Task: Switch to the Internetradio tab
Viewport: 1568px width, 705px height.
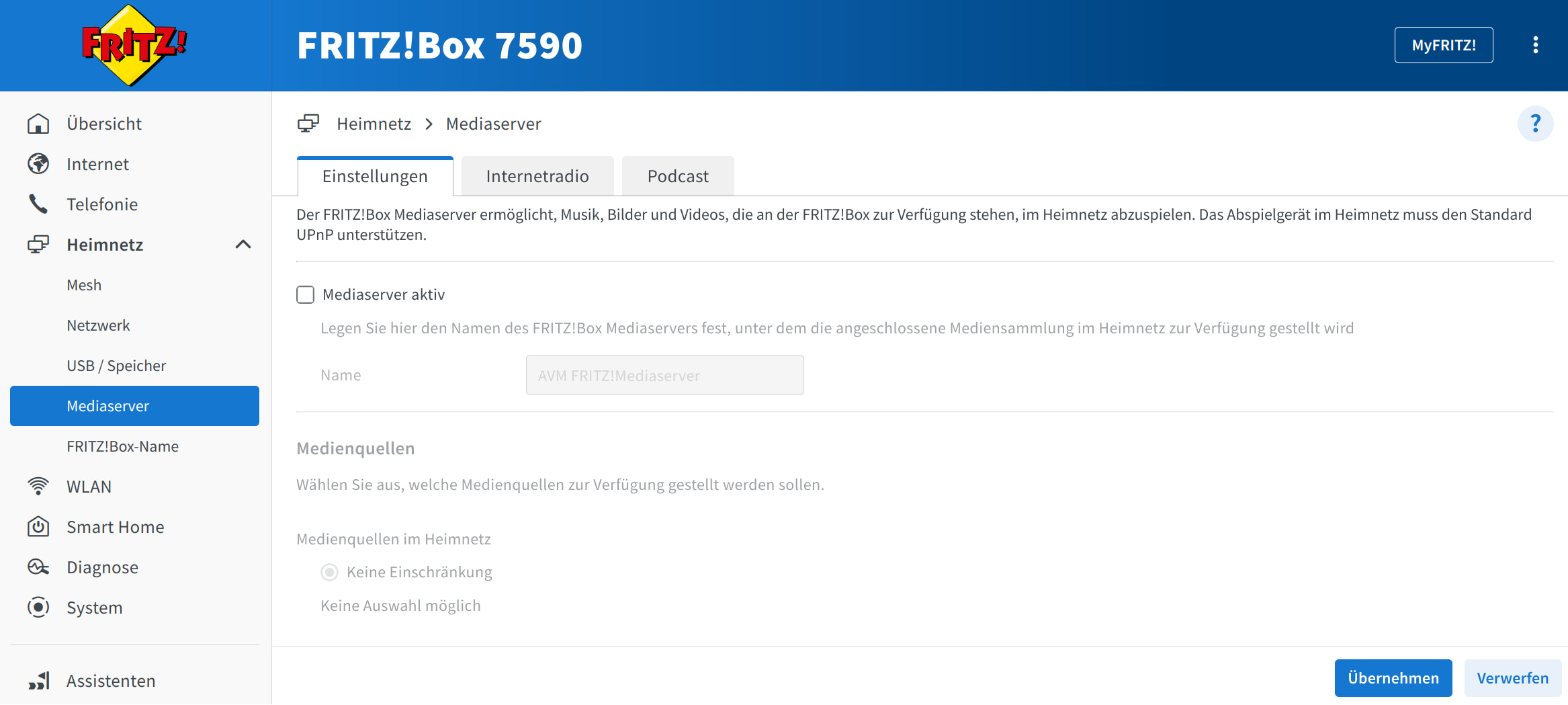Action: point(537,176)
